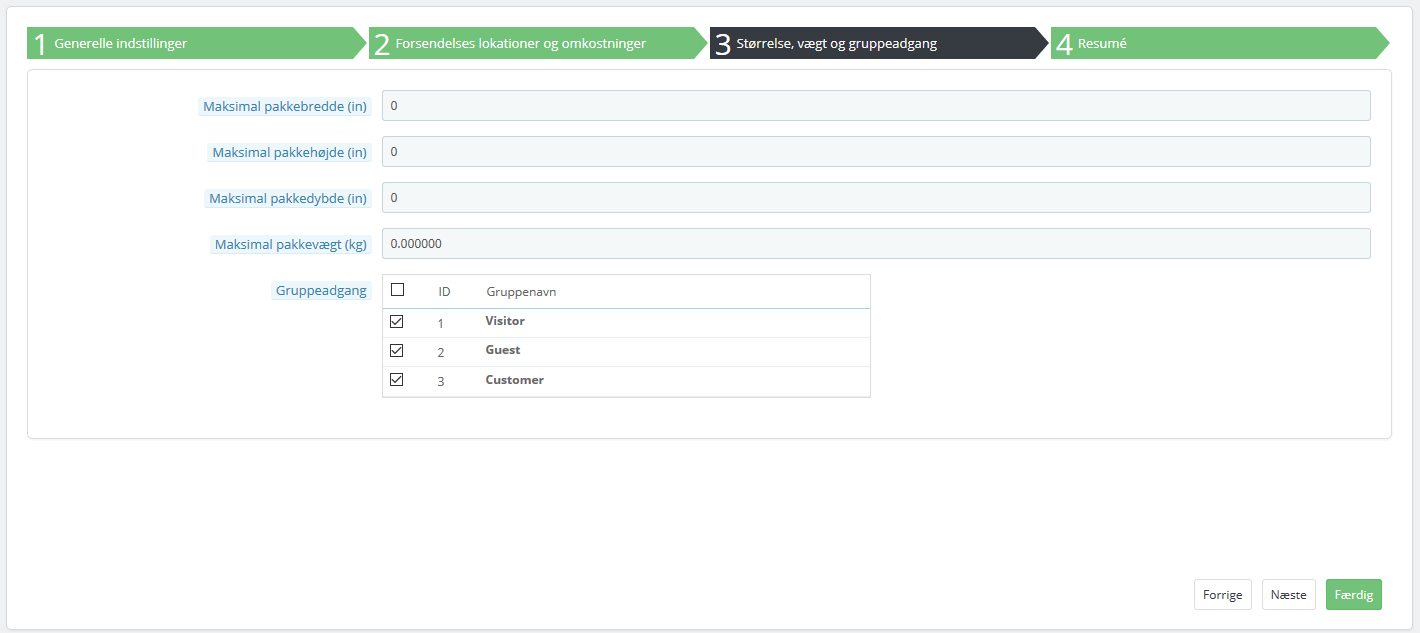Open step 2 Forsendelses lokationer og omkostninger

(x=539, y=44)
